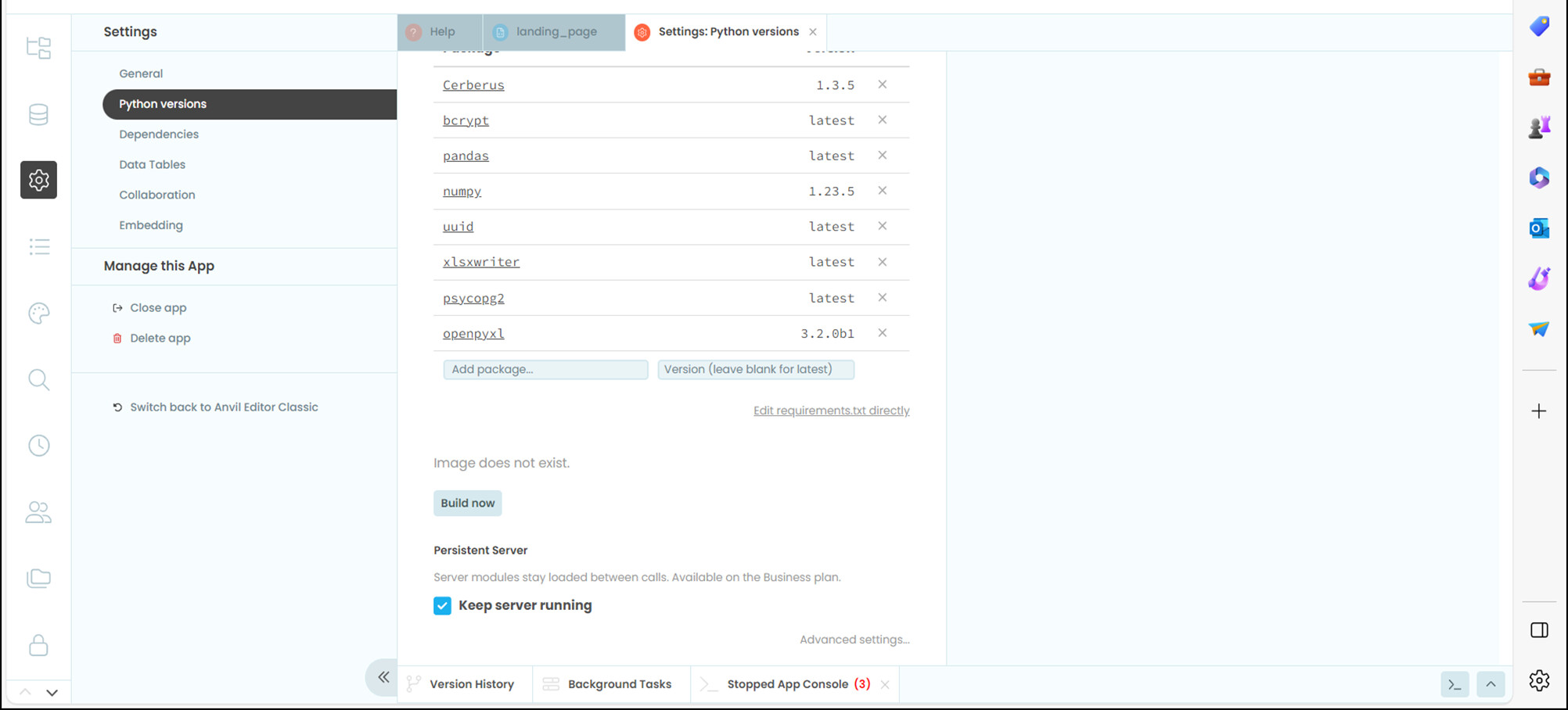Open the Users sidebar icon
Screen dimensions: 1568x710
click(x=38, y=512)
